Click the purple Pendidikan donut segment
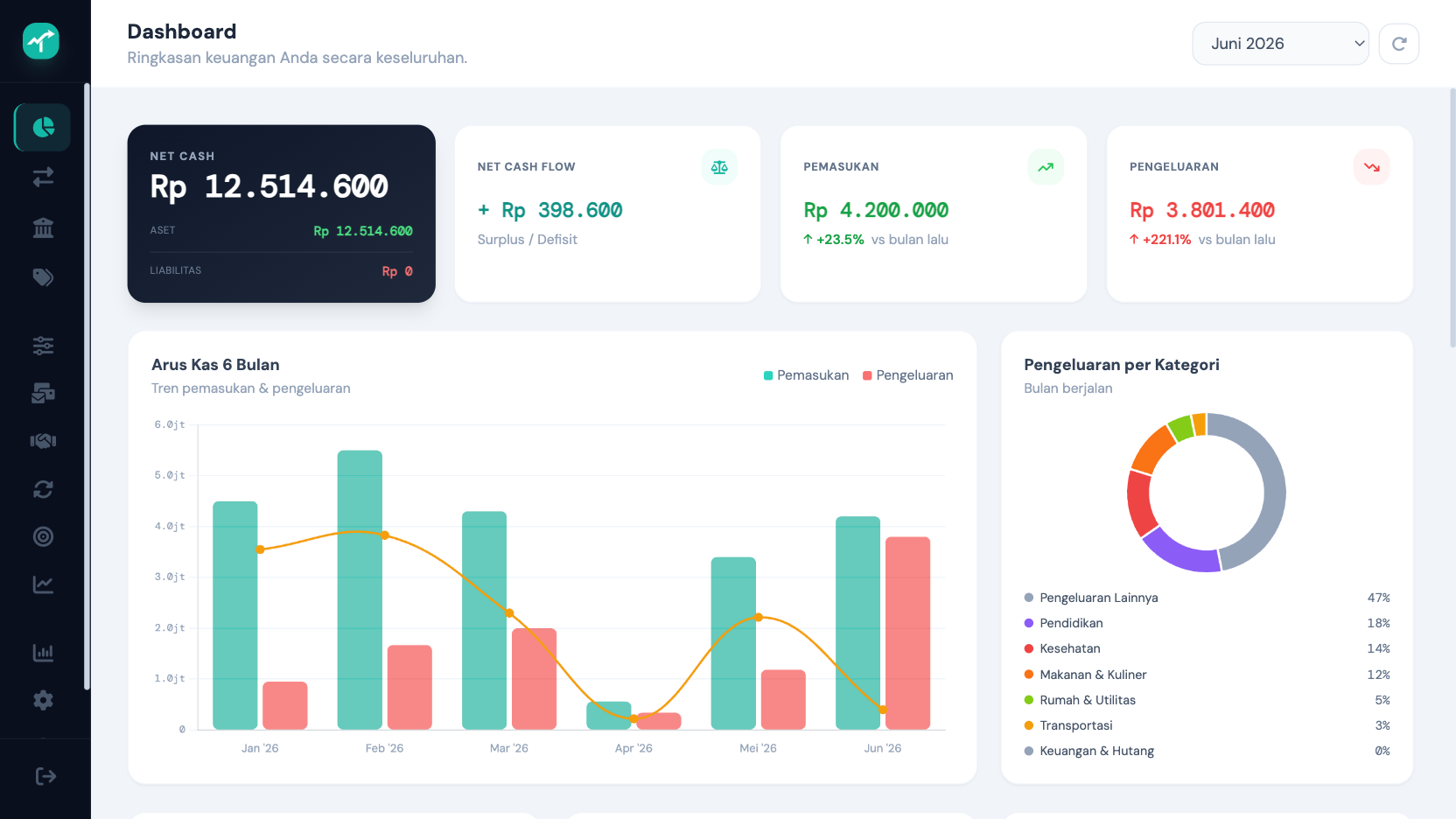 click(1182, 553)
